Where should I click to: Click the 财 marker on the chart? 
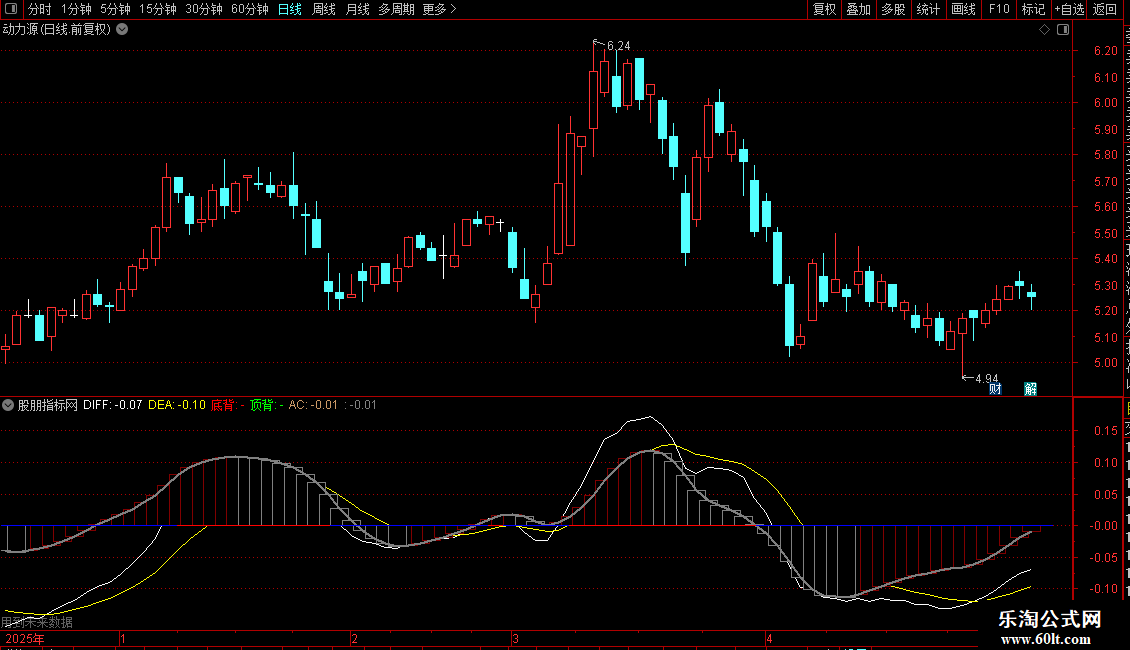tap(995, 389)
